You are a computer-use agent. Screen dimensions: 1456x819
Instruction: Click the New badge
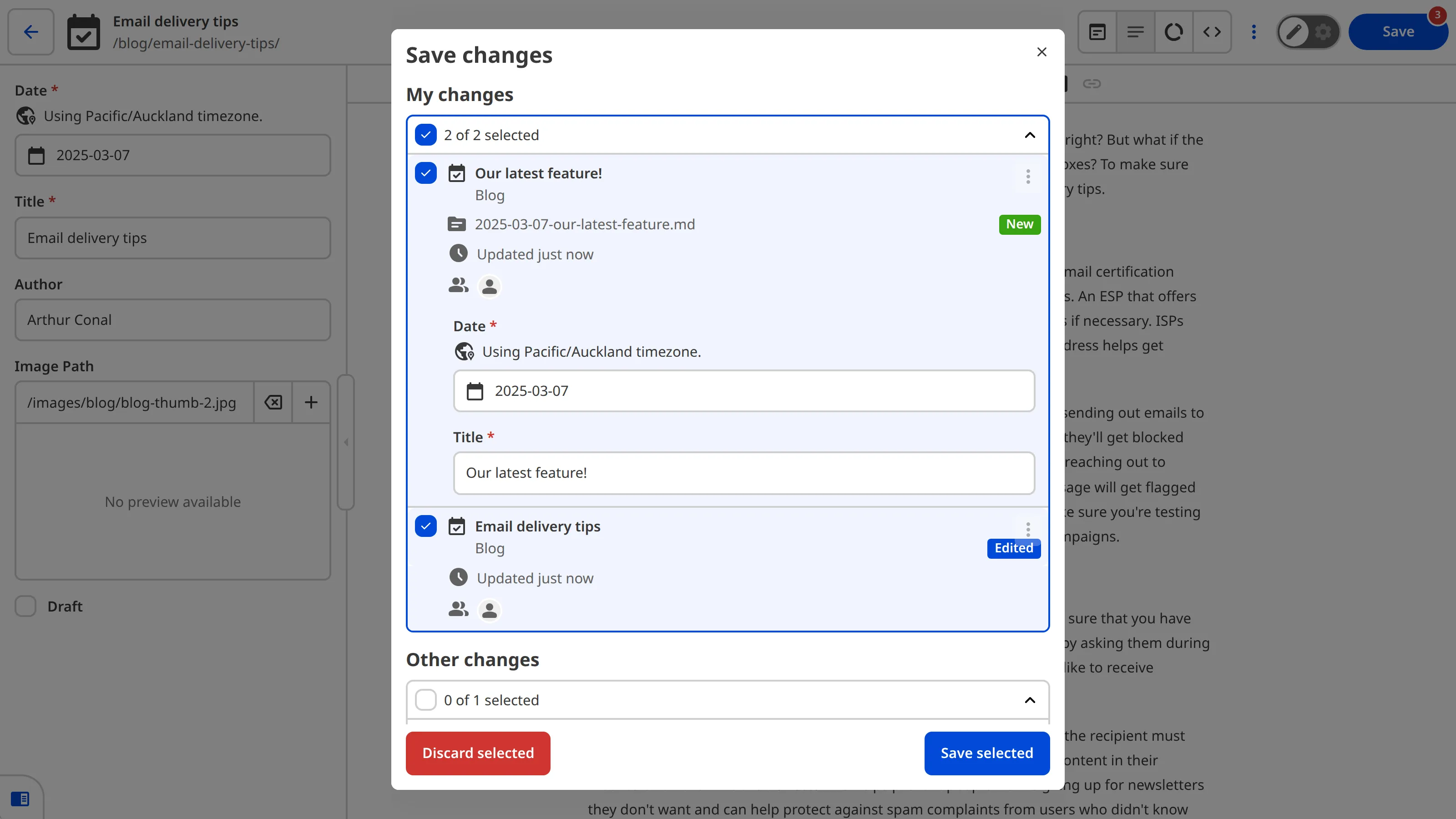click(1020, 224)
